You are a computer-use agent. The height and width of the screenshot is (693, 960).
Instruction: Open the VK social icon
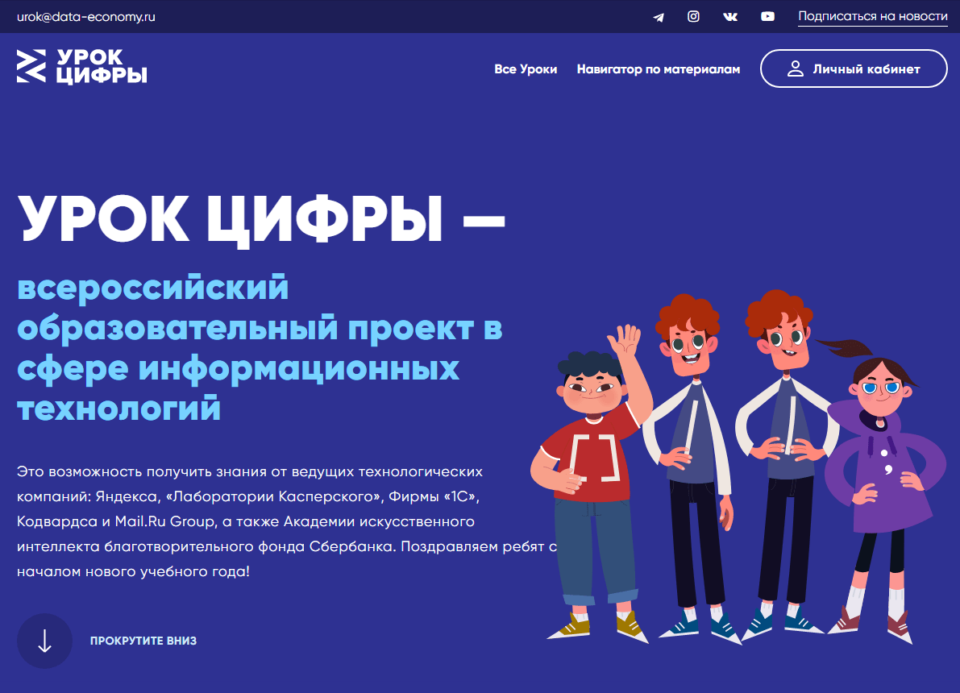730,17
